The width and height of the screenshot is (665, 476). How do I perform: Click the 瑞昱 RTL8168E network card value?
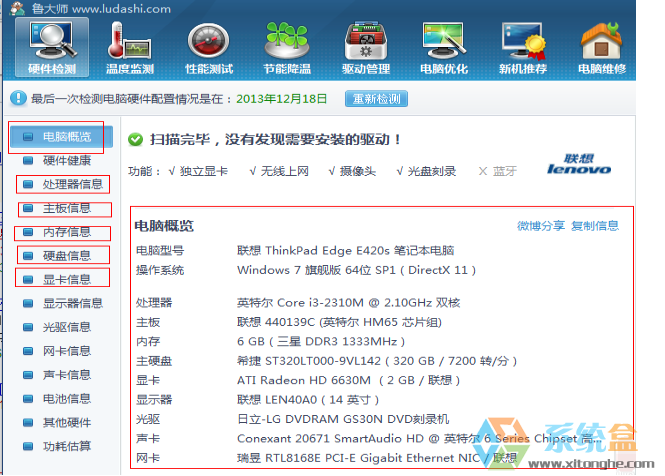click(377, 458)
